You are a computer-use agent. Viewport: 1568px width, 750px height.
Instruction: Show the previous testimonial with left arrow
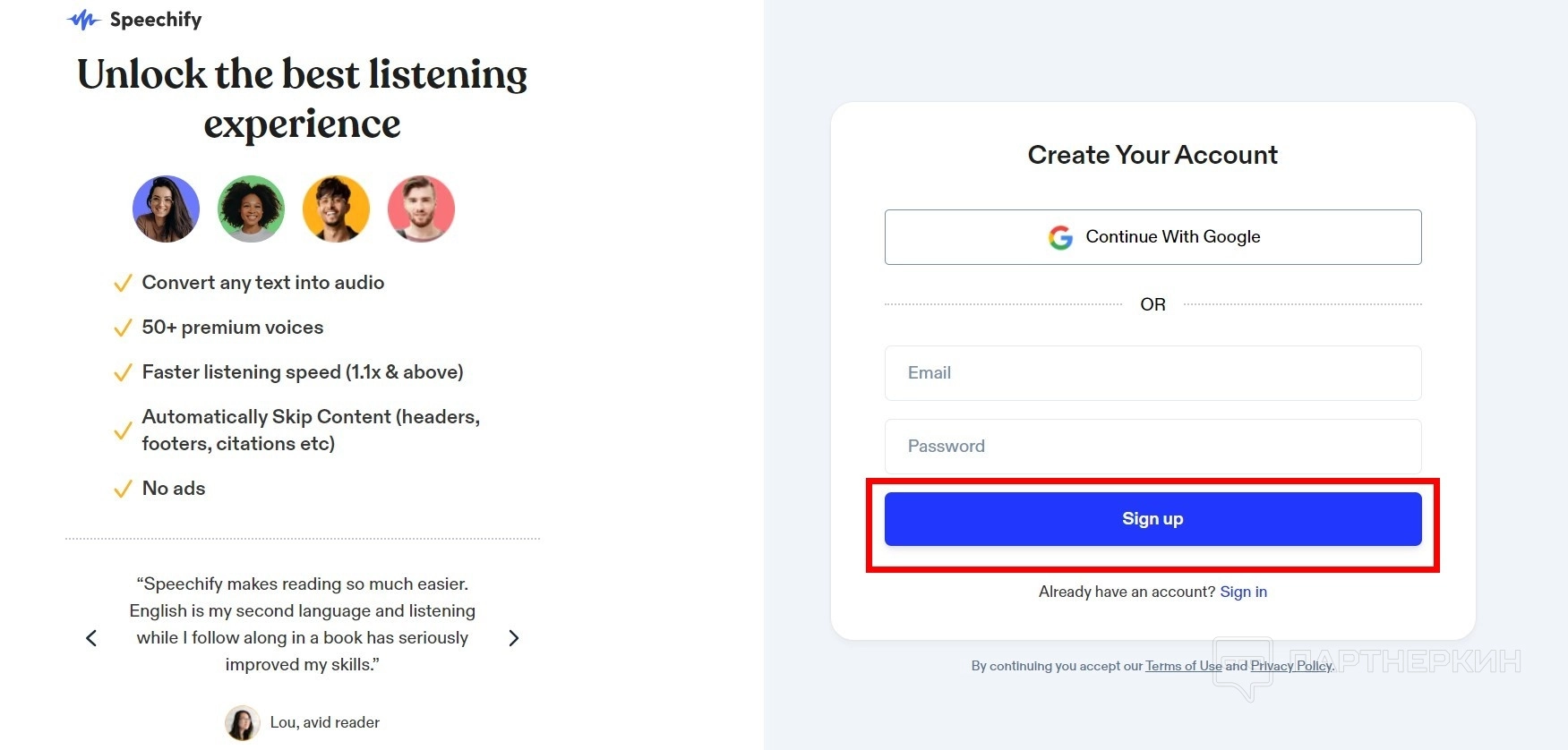coord(91,638)
